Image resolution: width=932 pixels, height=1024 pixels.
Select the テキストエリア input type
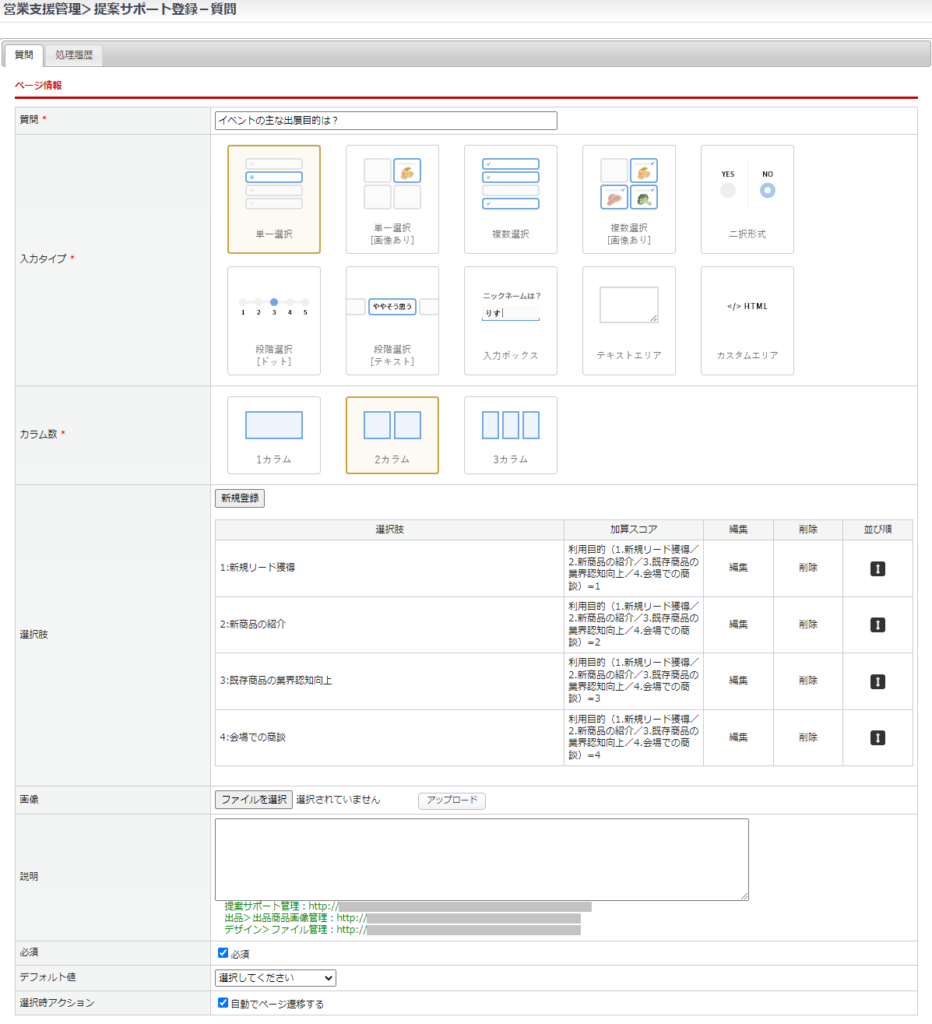pos(628,320)
